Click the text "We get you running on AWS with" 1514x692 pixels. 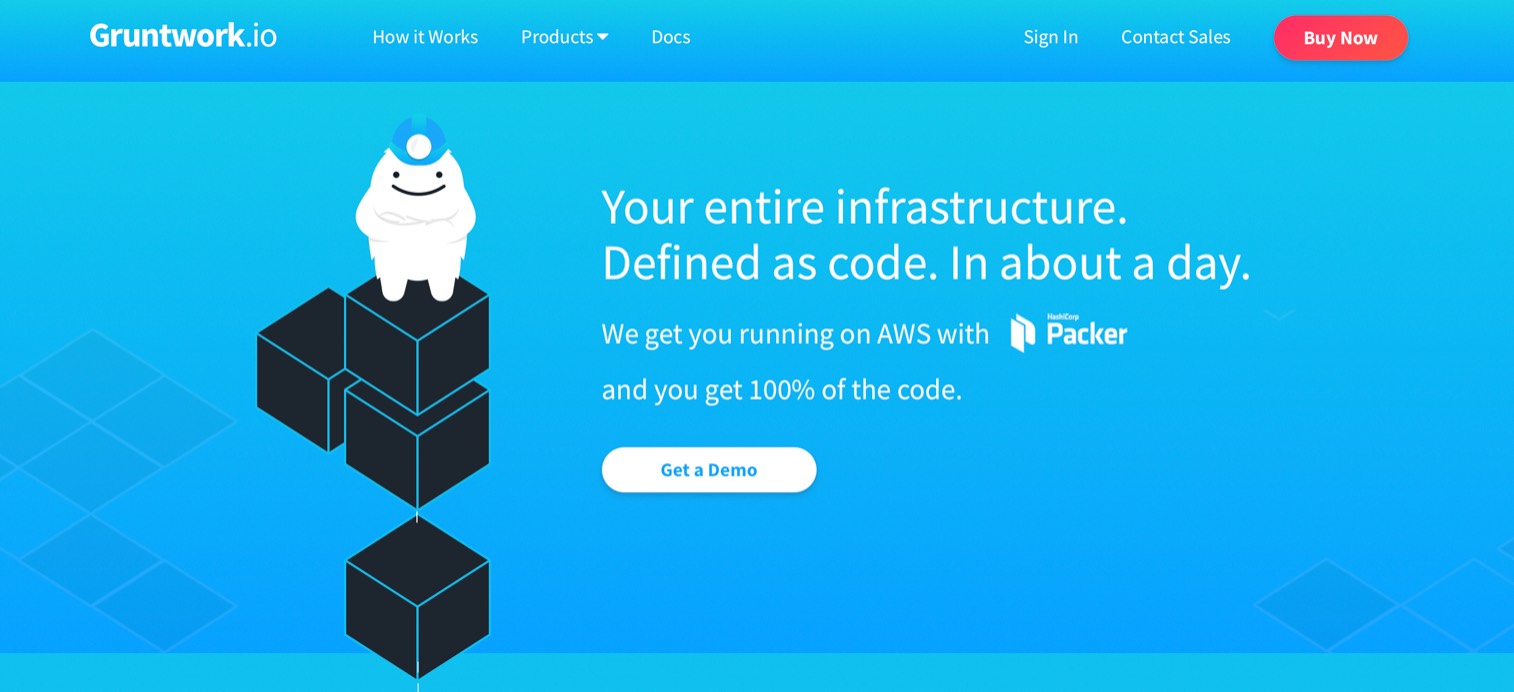coord(795,334)
